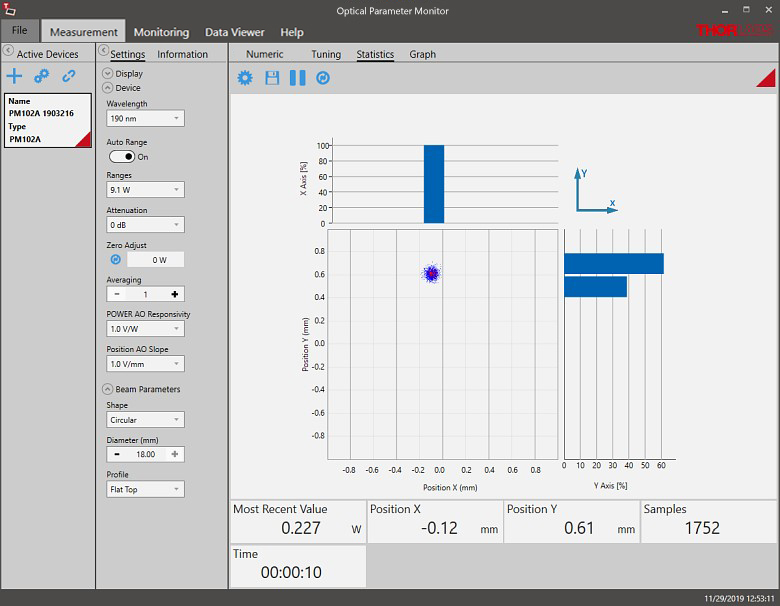Open device settings gears icon
This screenshot has width=780, height=606.
pos(41,76)
